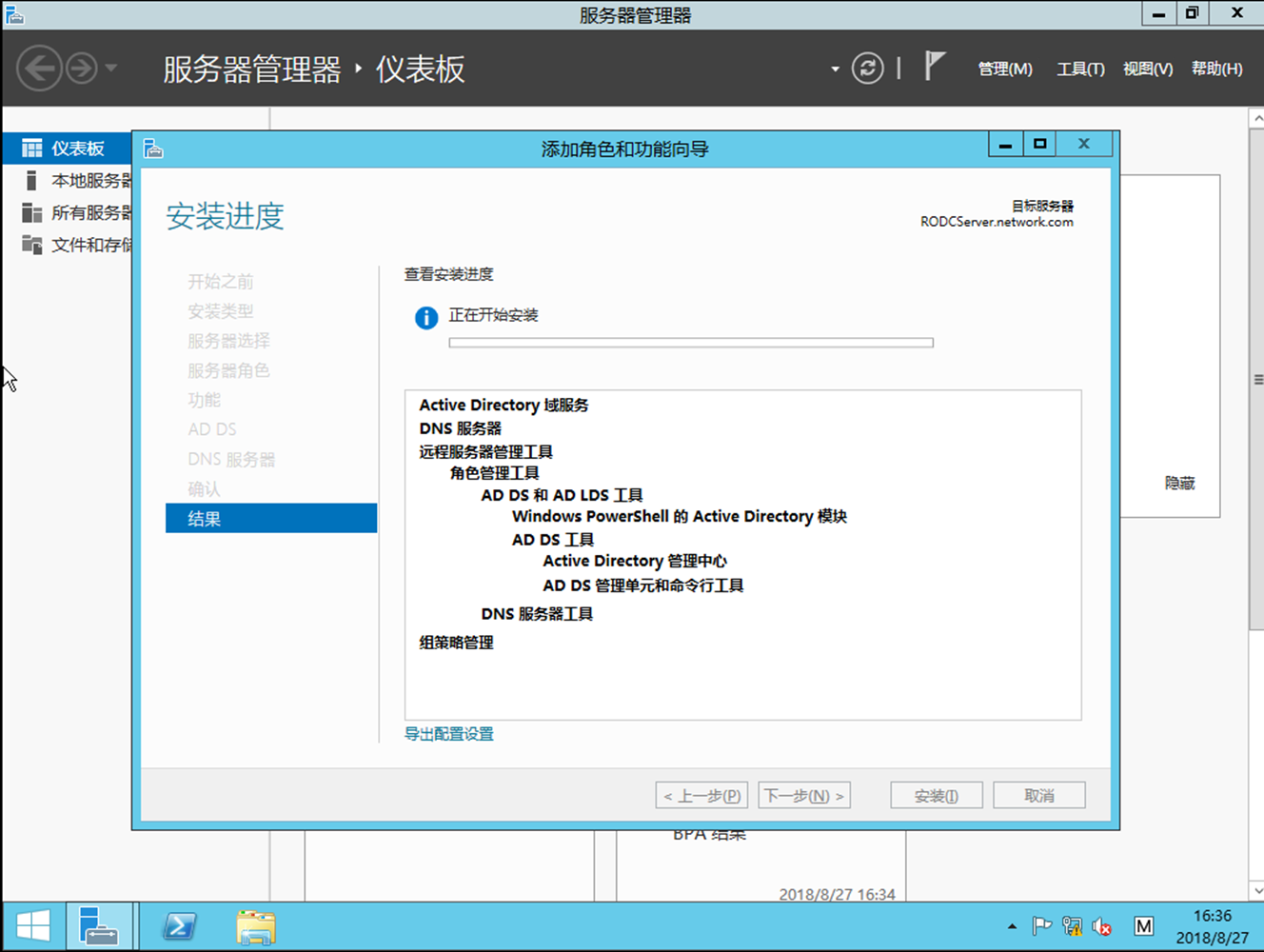Click the 仪表板 sidebar icon

pos(31,149)
